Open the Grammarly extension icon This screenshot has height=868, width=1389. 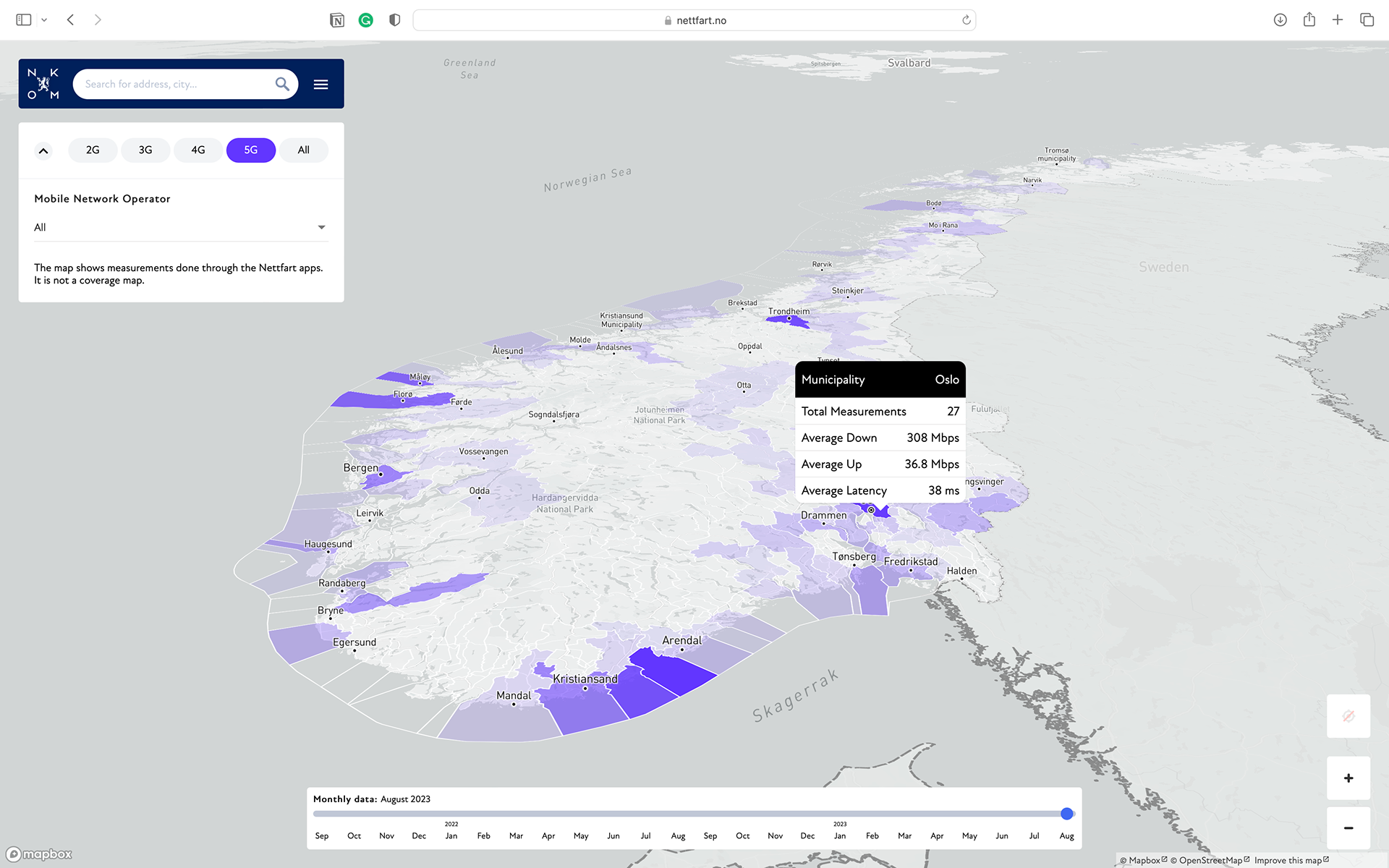pos(366,20)
